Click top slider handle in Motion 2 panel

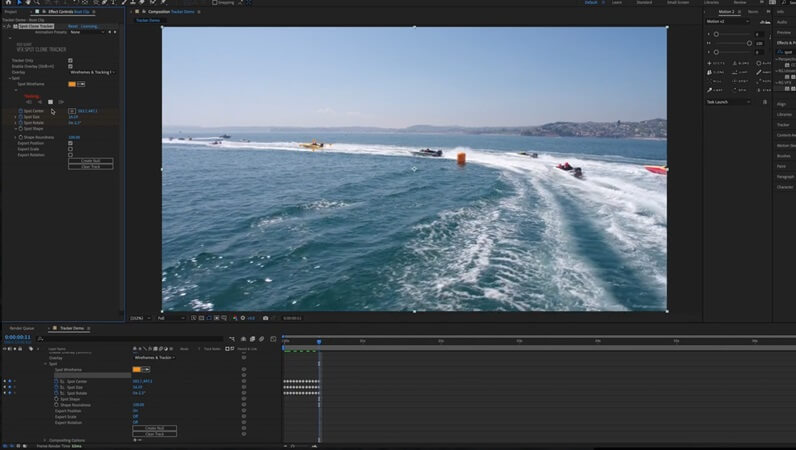pyautogui.click(x=716, y=34)
